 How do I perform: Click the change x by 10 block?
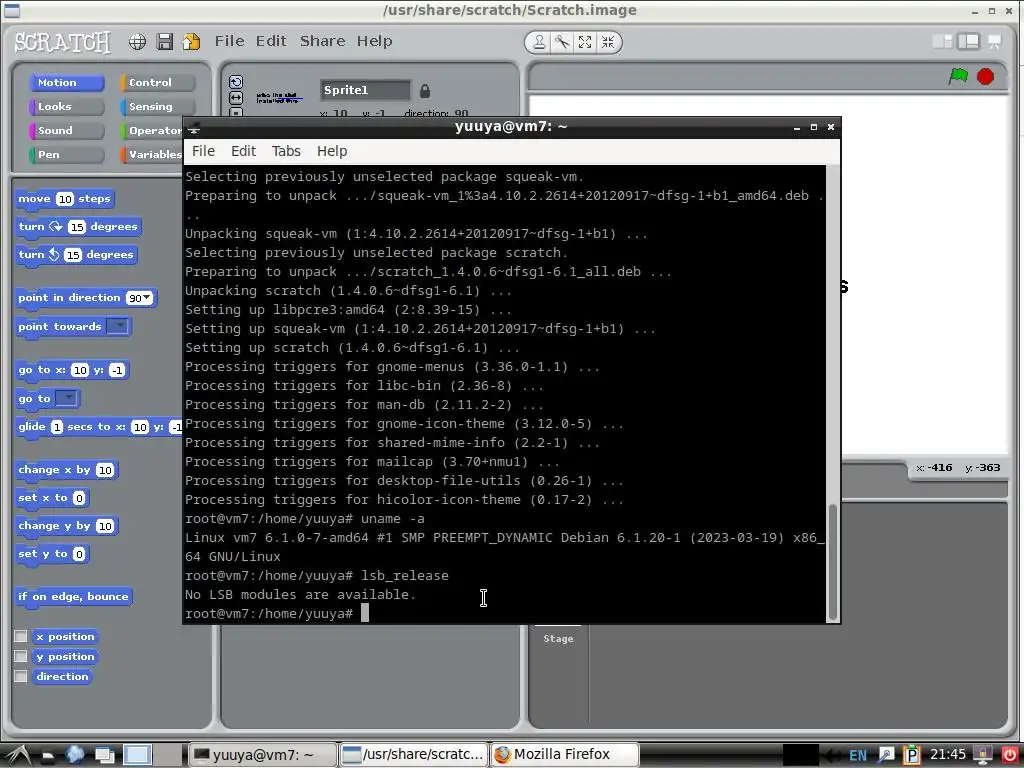[66, 470]
